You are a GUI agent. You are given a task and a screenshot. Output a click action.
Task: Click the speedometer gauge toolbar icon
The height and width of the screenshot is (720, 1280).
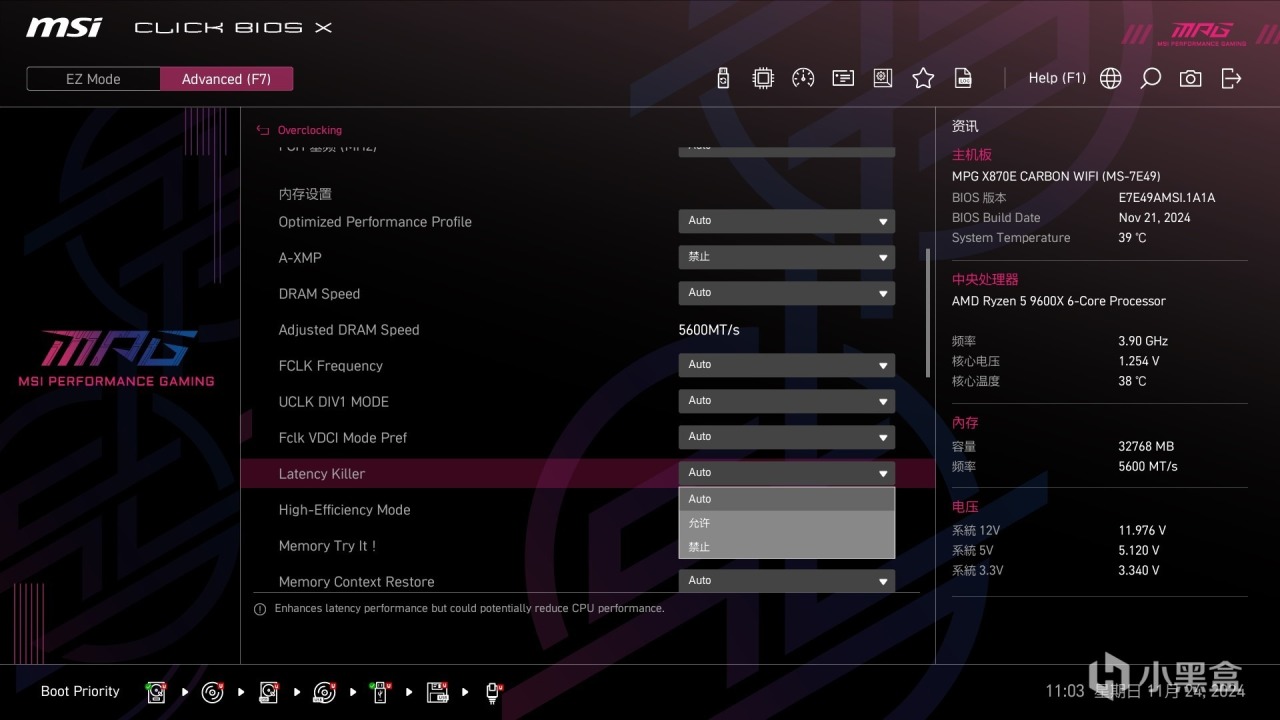[803, 78]
